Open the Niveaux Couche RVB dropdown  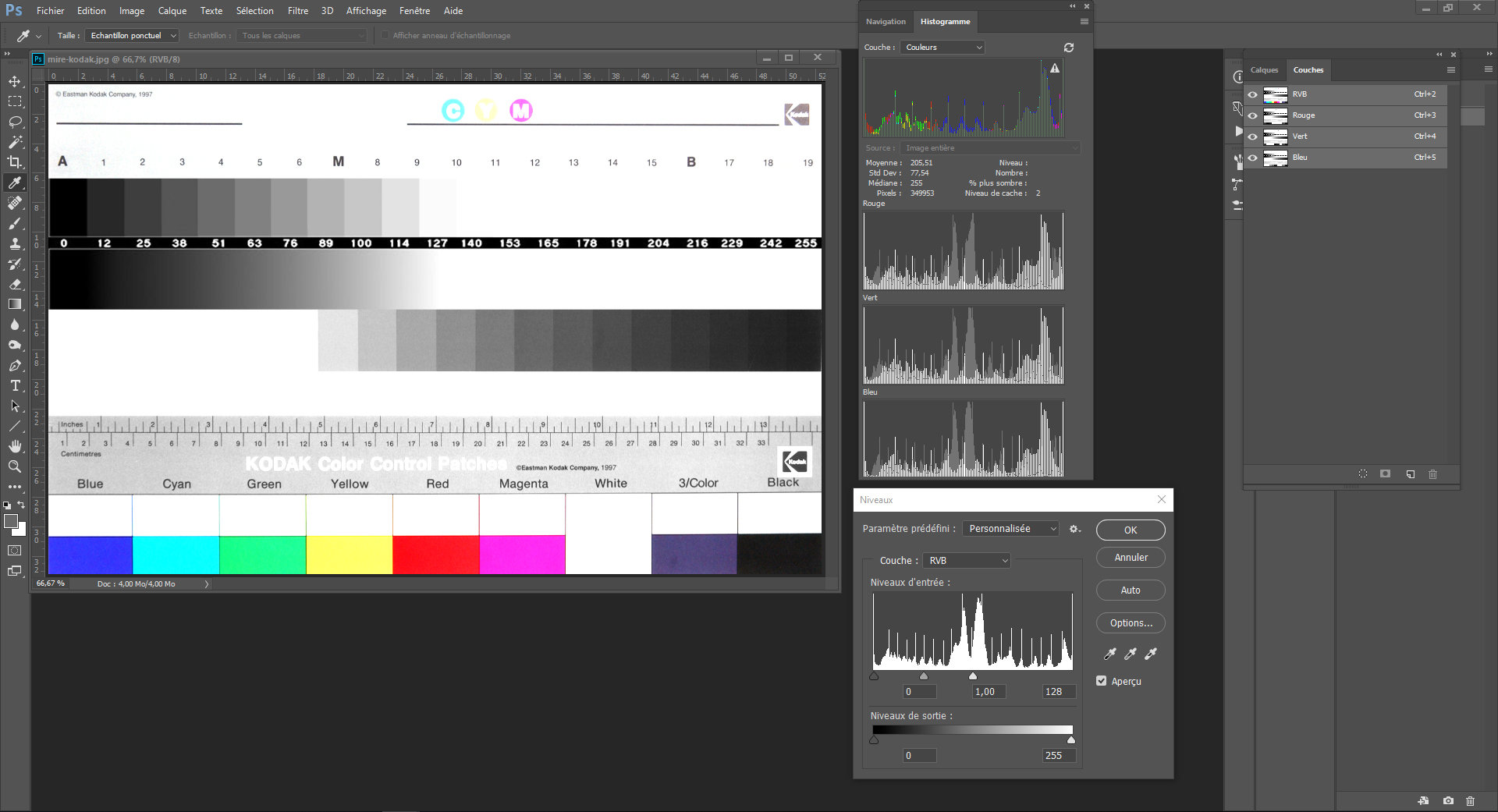click(967, 561)
